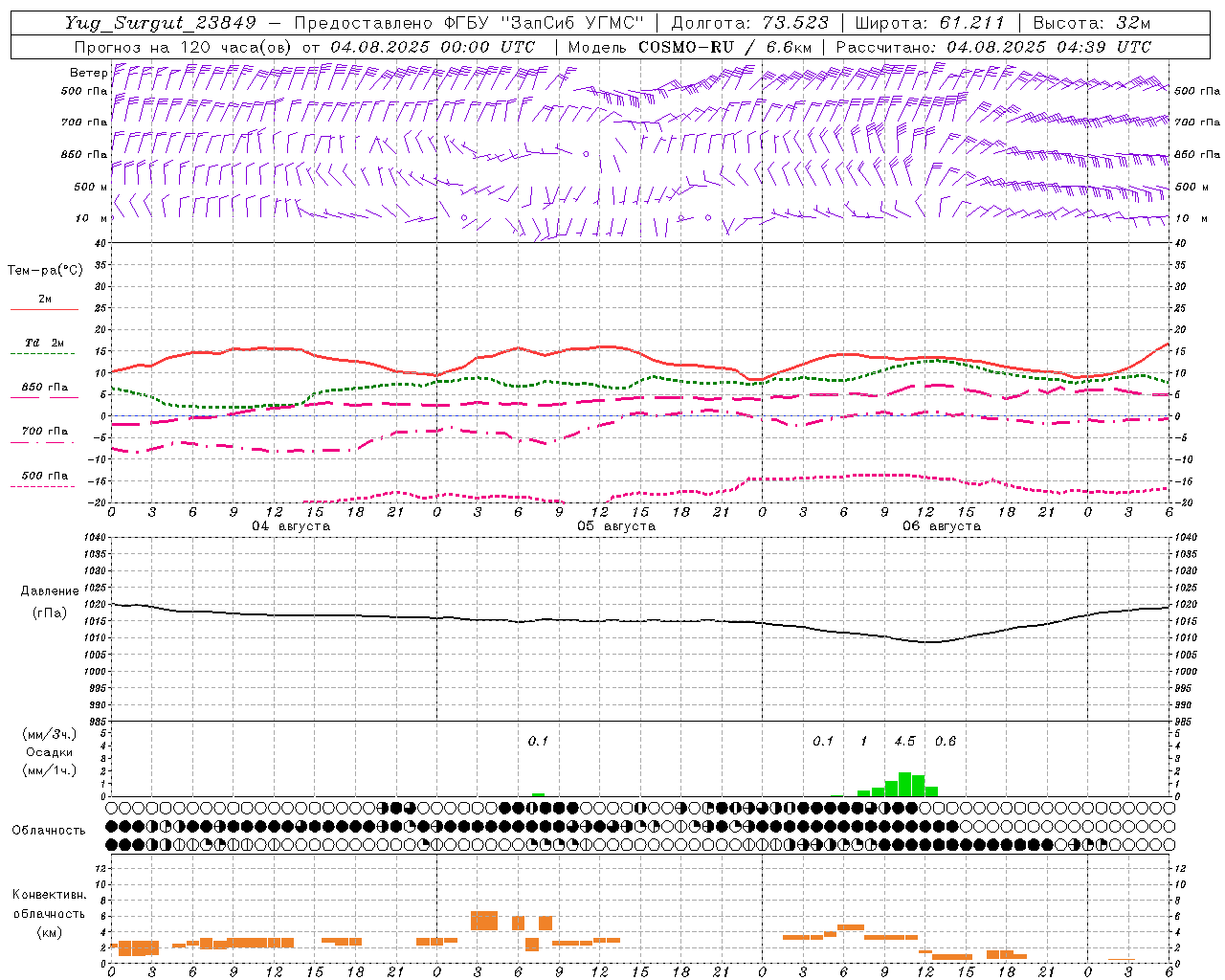Click the longitude value Долгота: 73.523
Image resolution: width=1225 pixels, height=980 pixels.
750,23
